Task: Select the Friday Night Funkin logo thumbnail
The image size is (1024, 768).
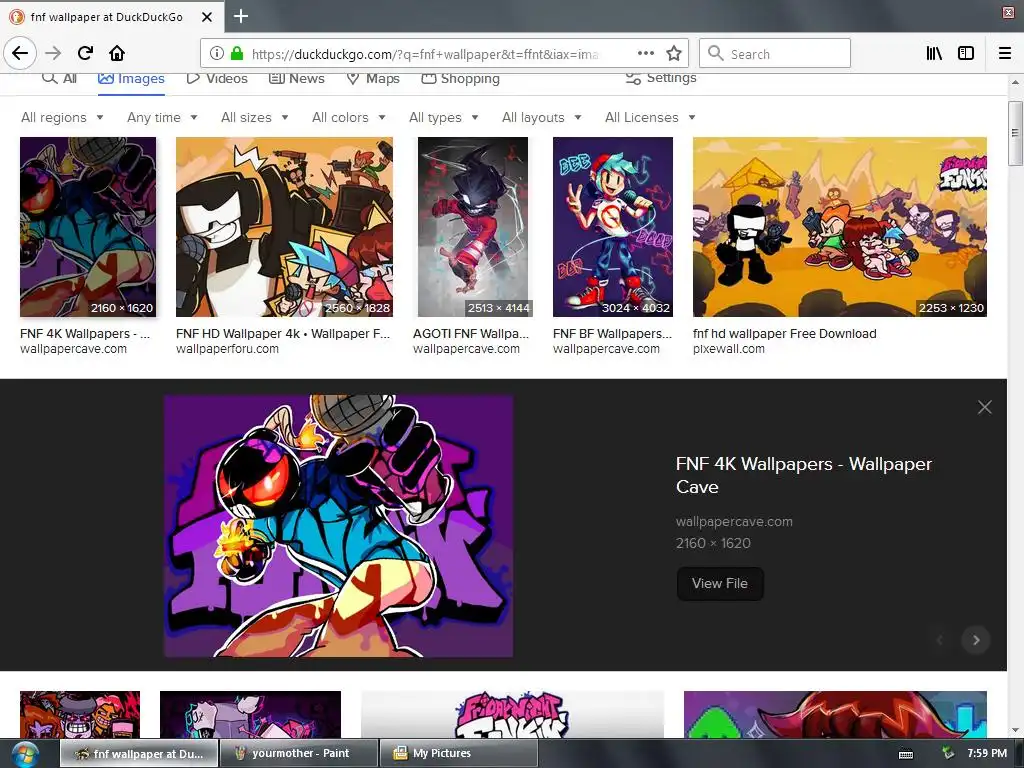Action: click(513, 714)
